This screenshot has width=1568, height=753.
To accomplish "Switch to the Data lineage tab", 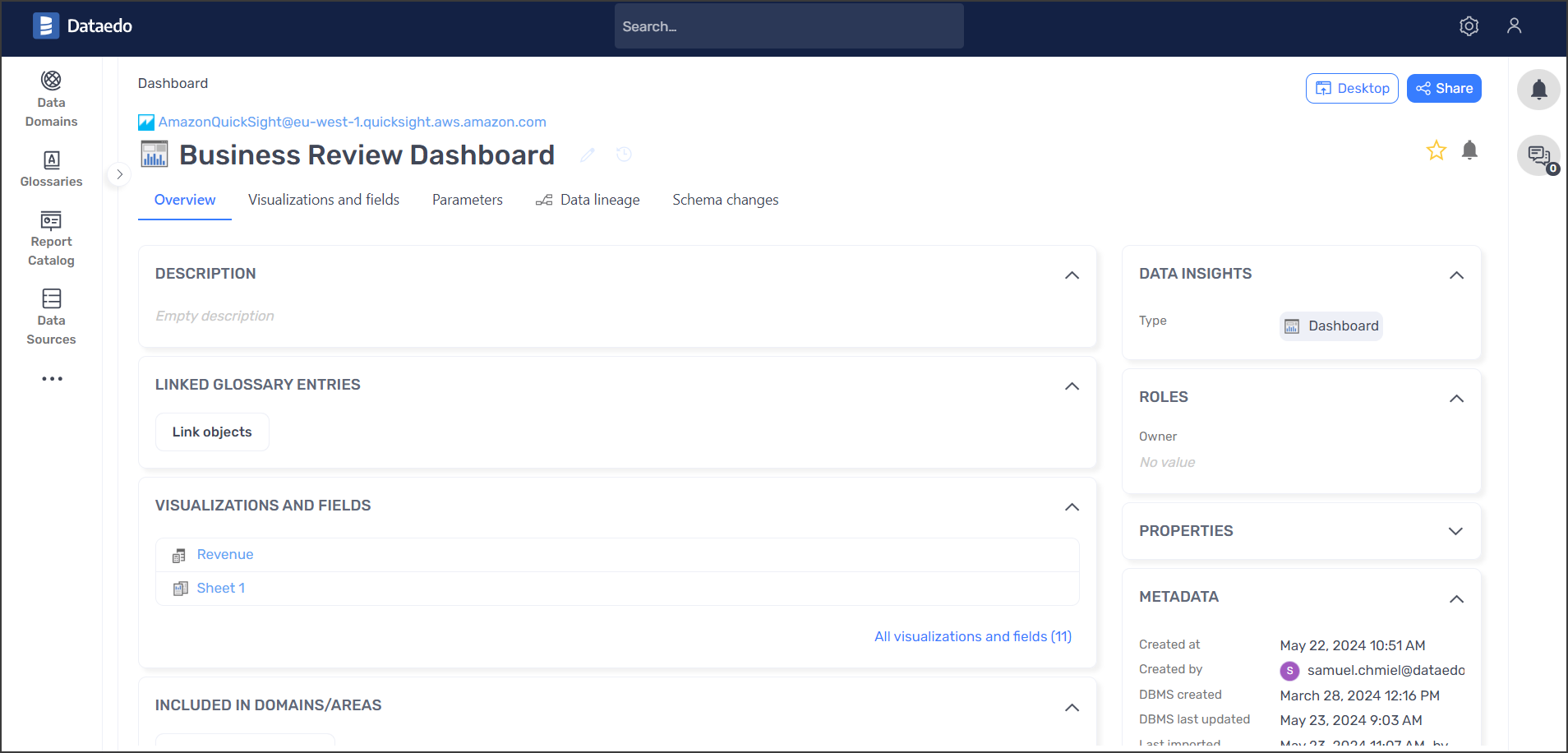I will click(588, 200).
